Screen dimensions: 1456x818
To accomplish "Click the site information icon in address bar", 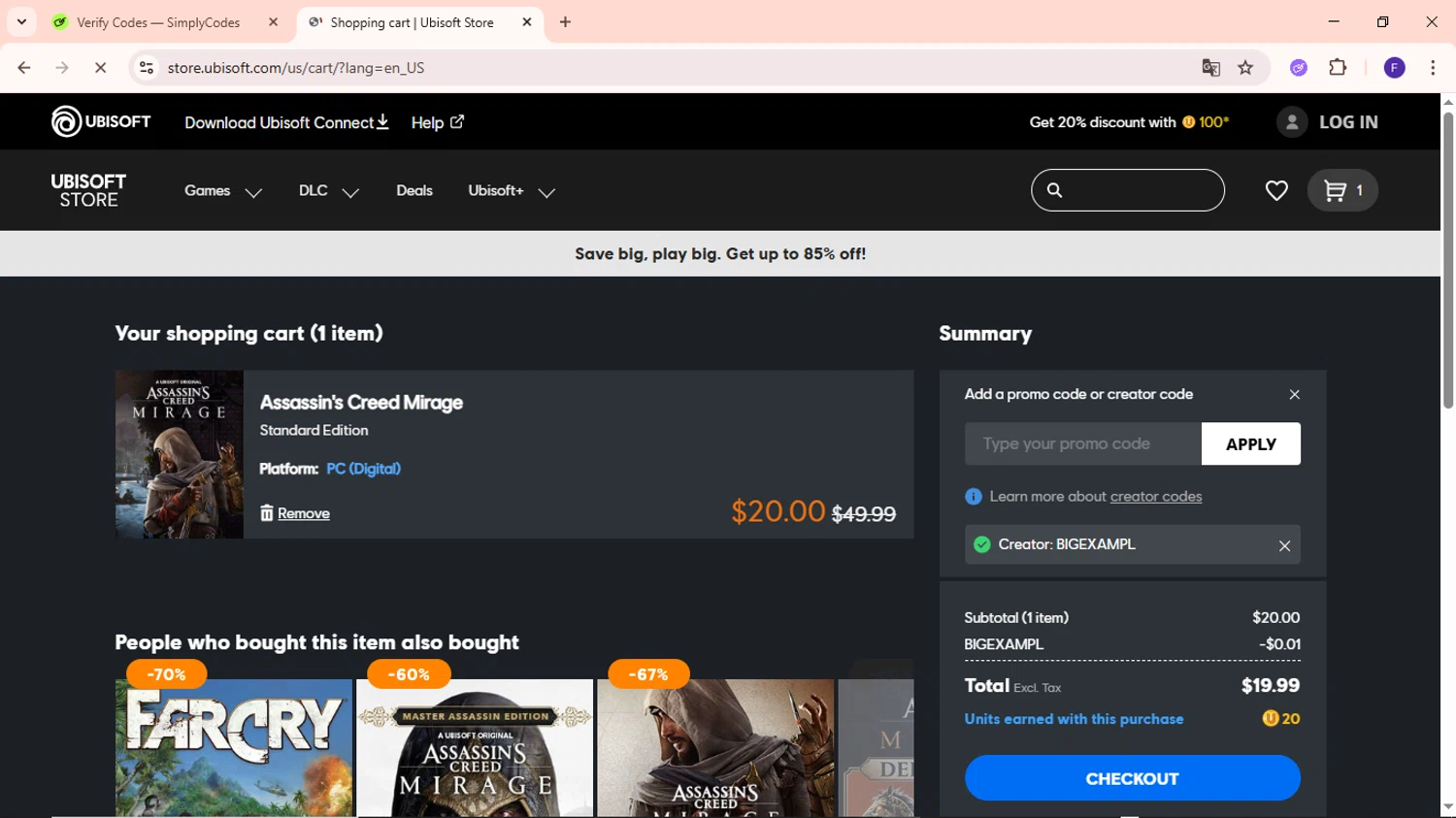I will pos(147,68).
